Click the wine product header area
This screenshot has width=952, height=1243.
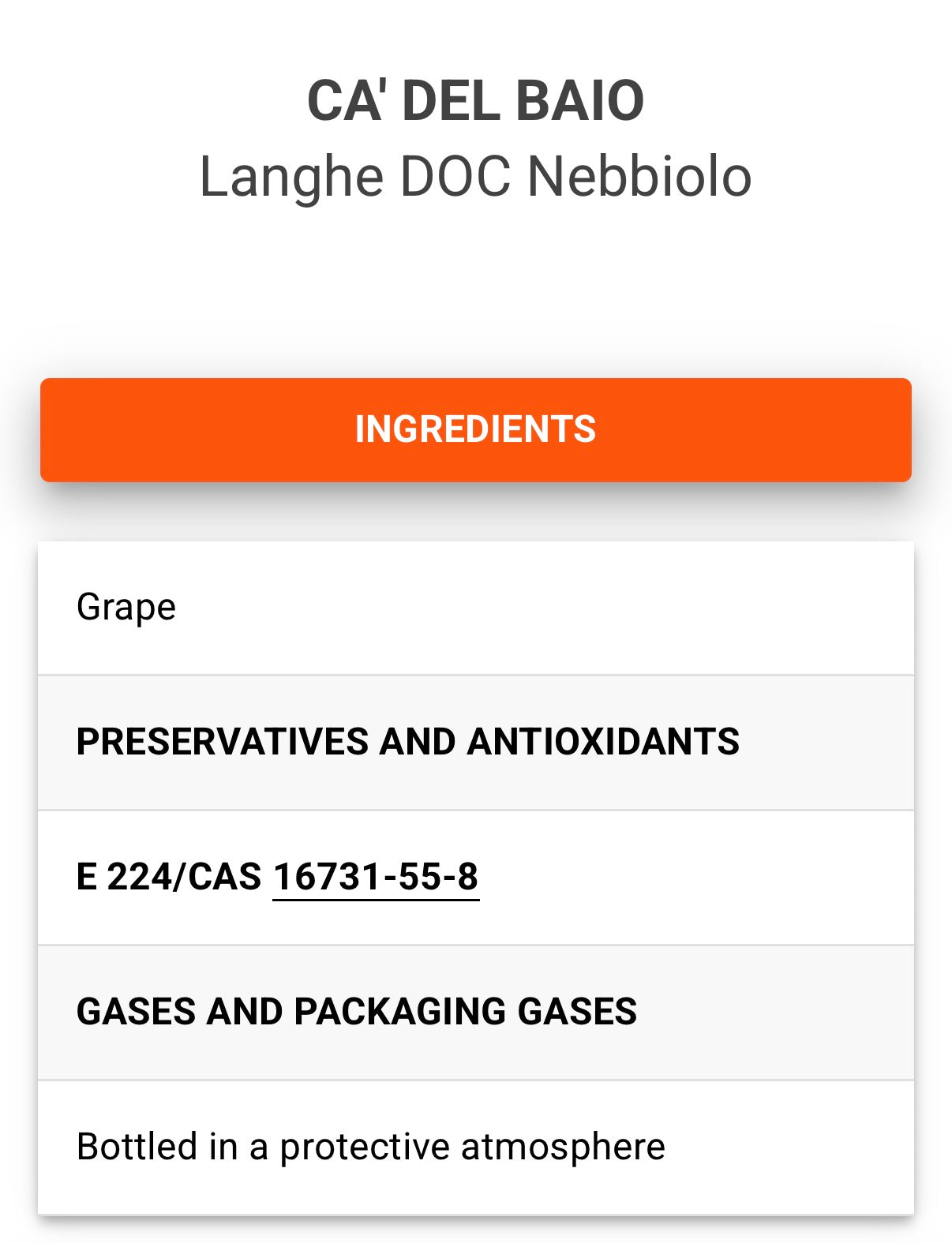(x=476, y=138)
